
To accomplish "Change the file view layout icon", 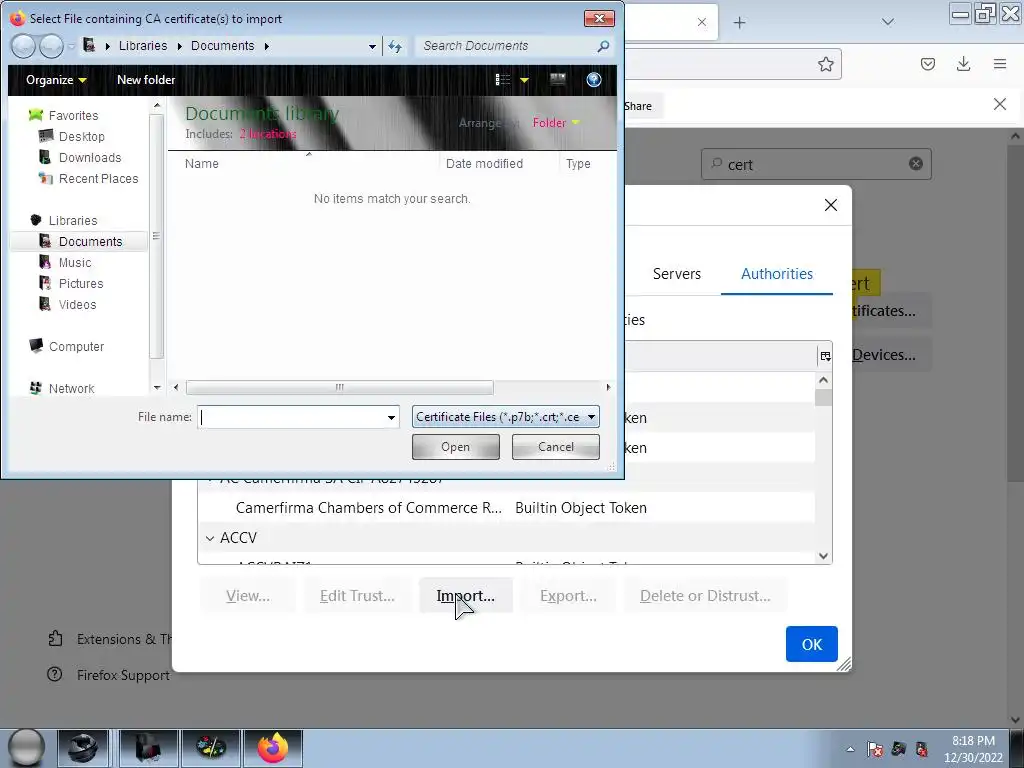I will click(503, 80).
